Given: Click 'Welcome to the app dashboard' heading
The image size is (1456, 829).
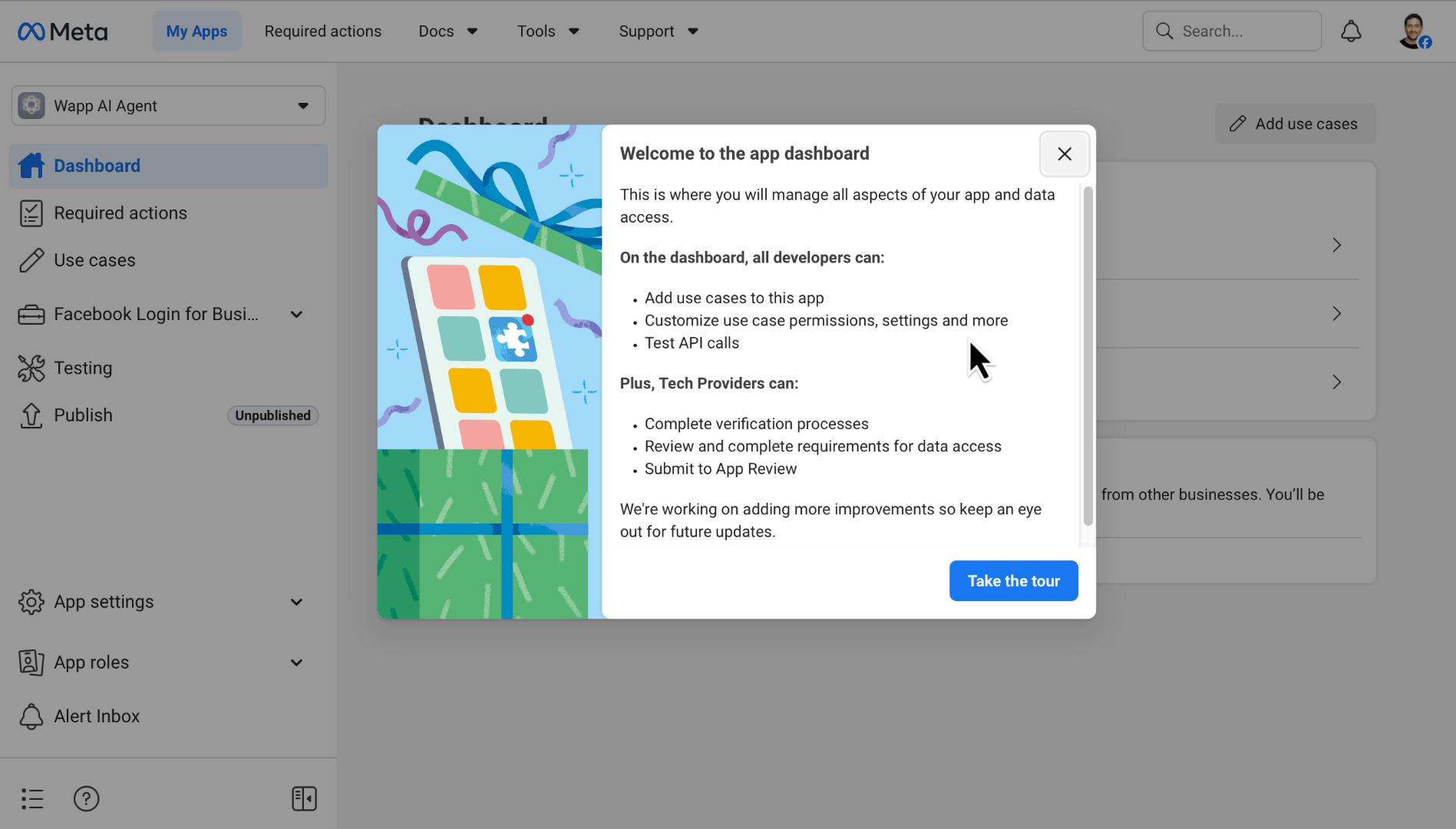Looking at the screenshot, I should [745, 154].
